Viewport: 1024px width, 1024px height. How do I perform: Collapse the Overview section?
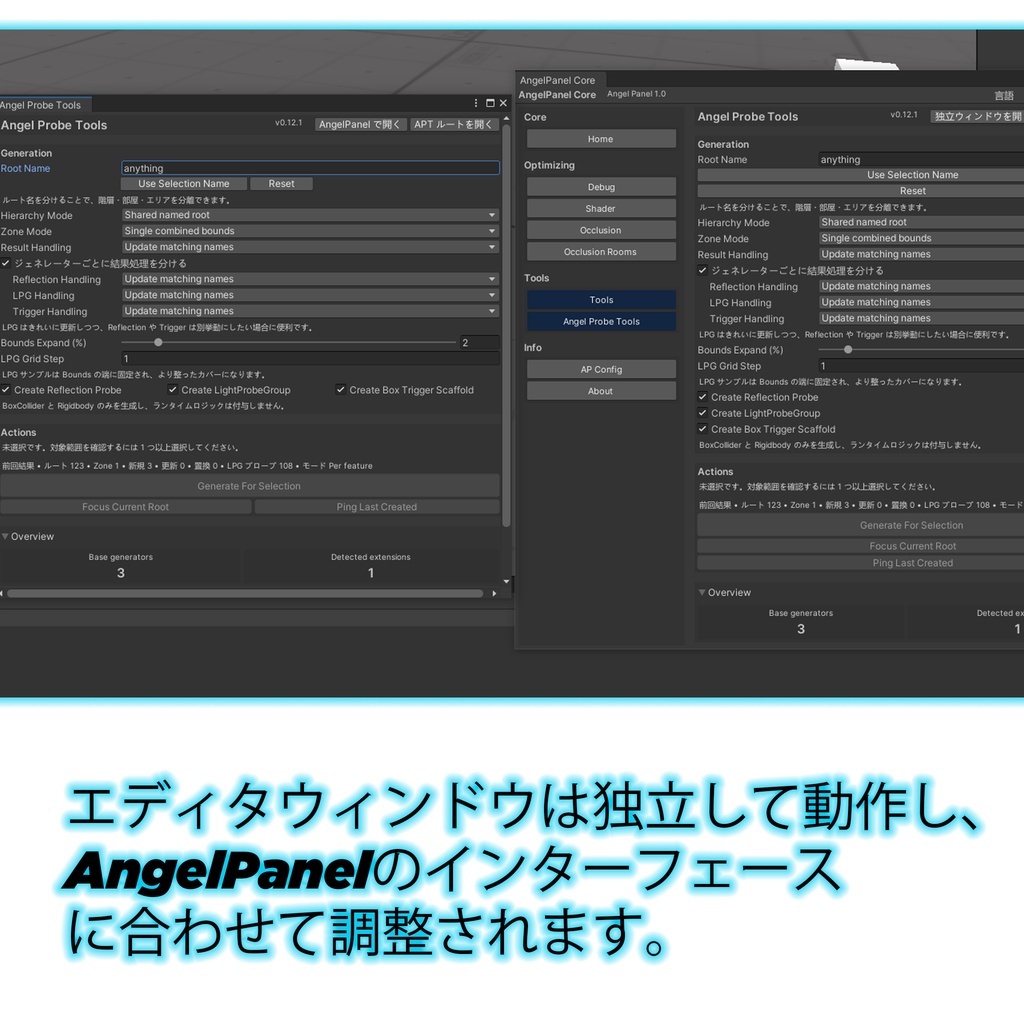coord(8,536)
